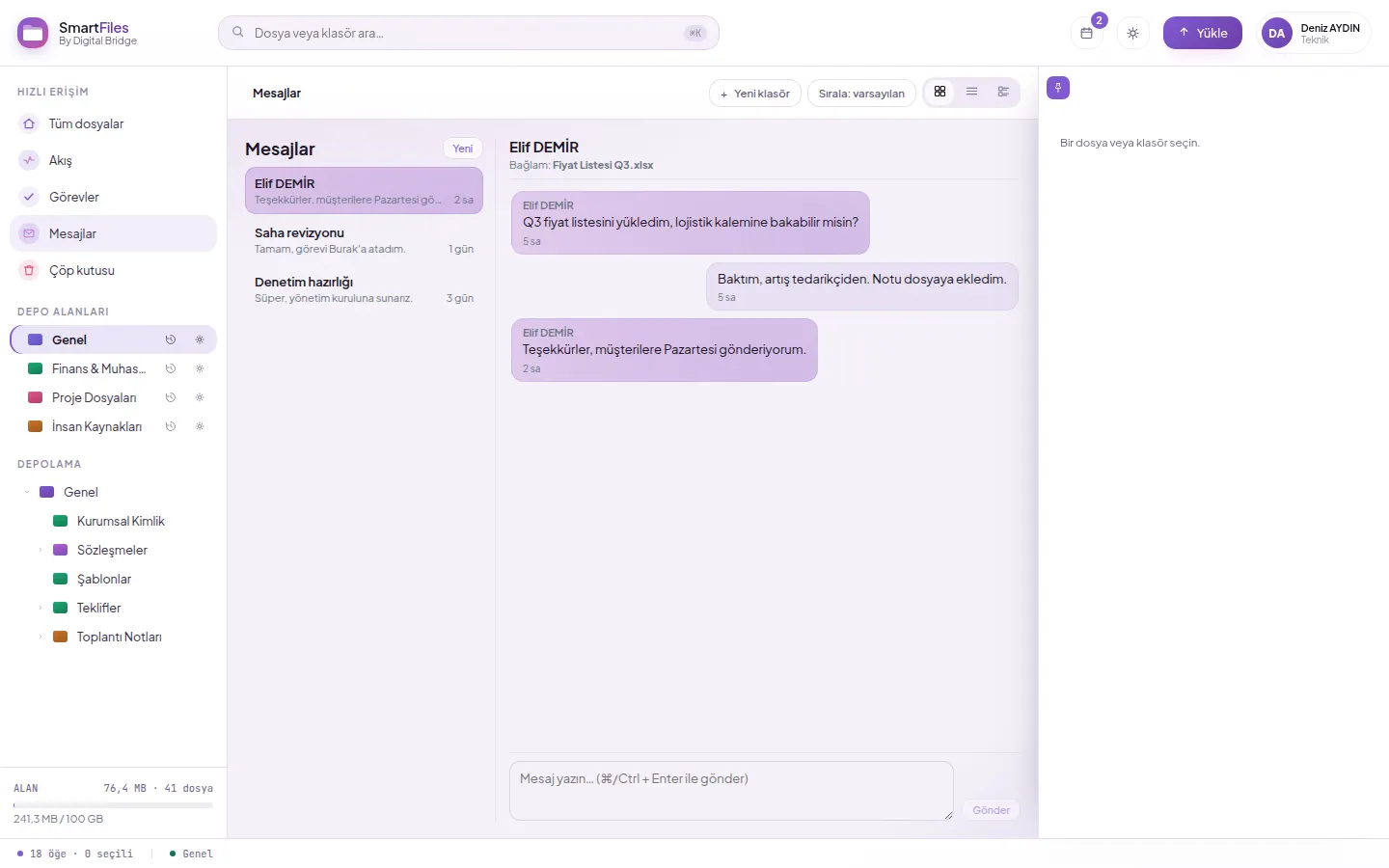Click the Q3 fiyat listesini yükledim message bubble
Image resolution: width=1389 pixels, height=868 pixels.
click(x=691, y=223)
